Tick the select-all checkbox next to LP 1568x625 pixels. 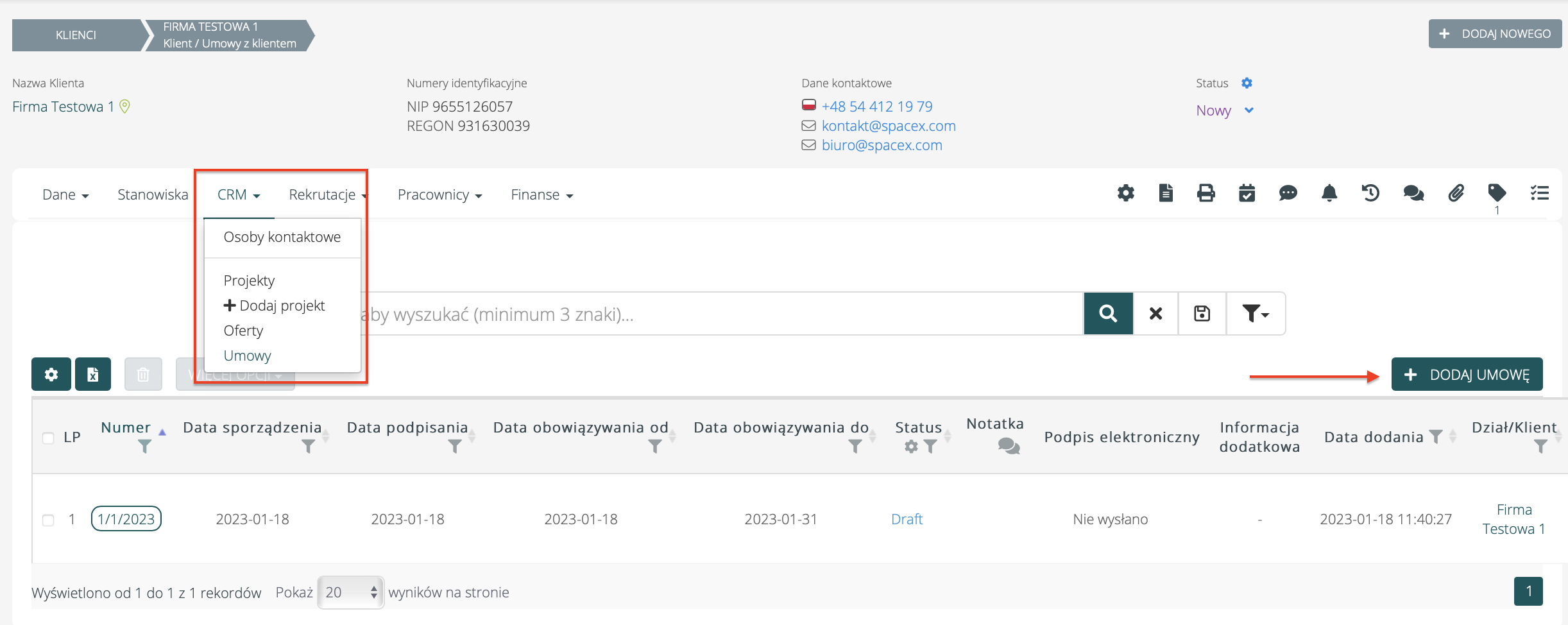click(x=48, y=438)
